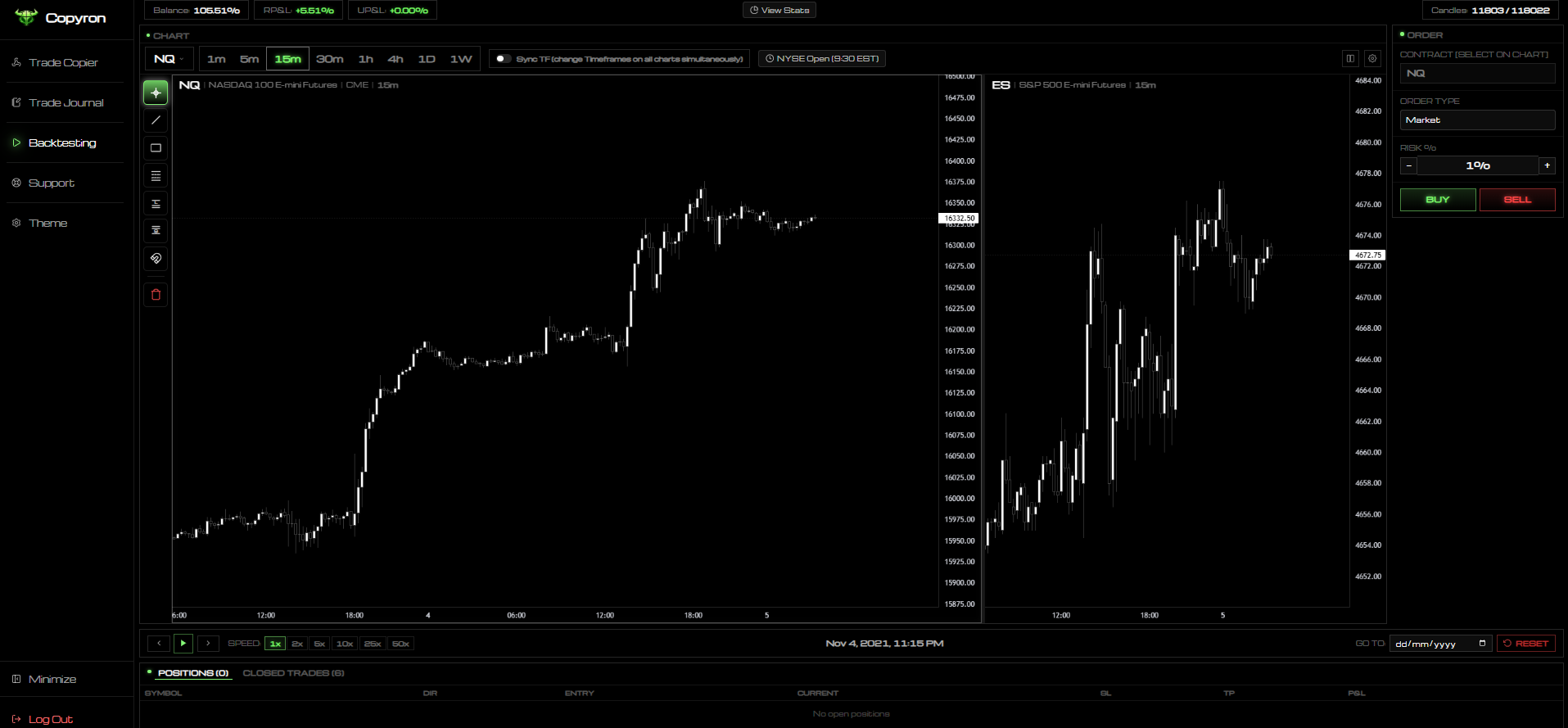Open Trade Journal in sidebar
The height and width of the screenshot is (728, 1568).
(66, 102)
